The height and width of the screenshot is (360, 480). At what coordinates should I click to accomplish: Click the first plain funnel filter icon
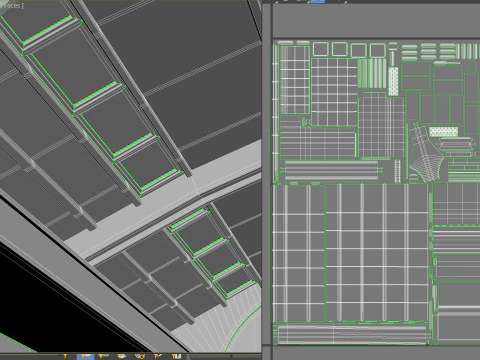[65, 356]
